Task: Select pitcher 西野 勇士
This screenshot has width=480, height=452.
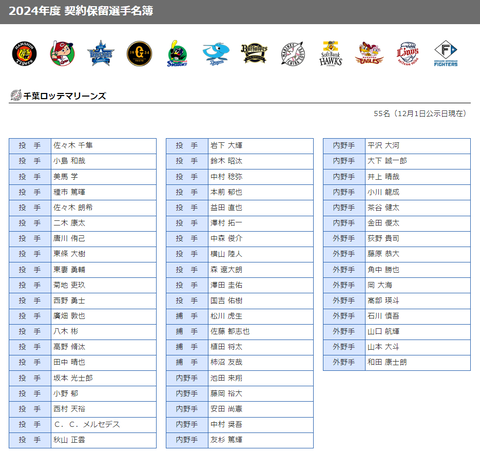Action: tap(69, 301)
